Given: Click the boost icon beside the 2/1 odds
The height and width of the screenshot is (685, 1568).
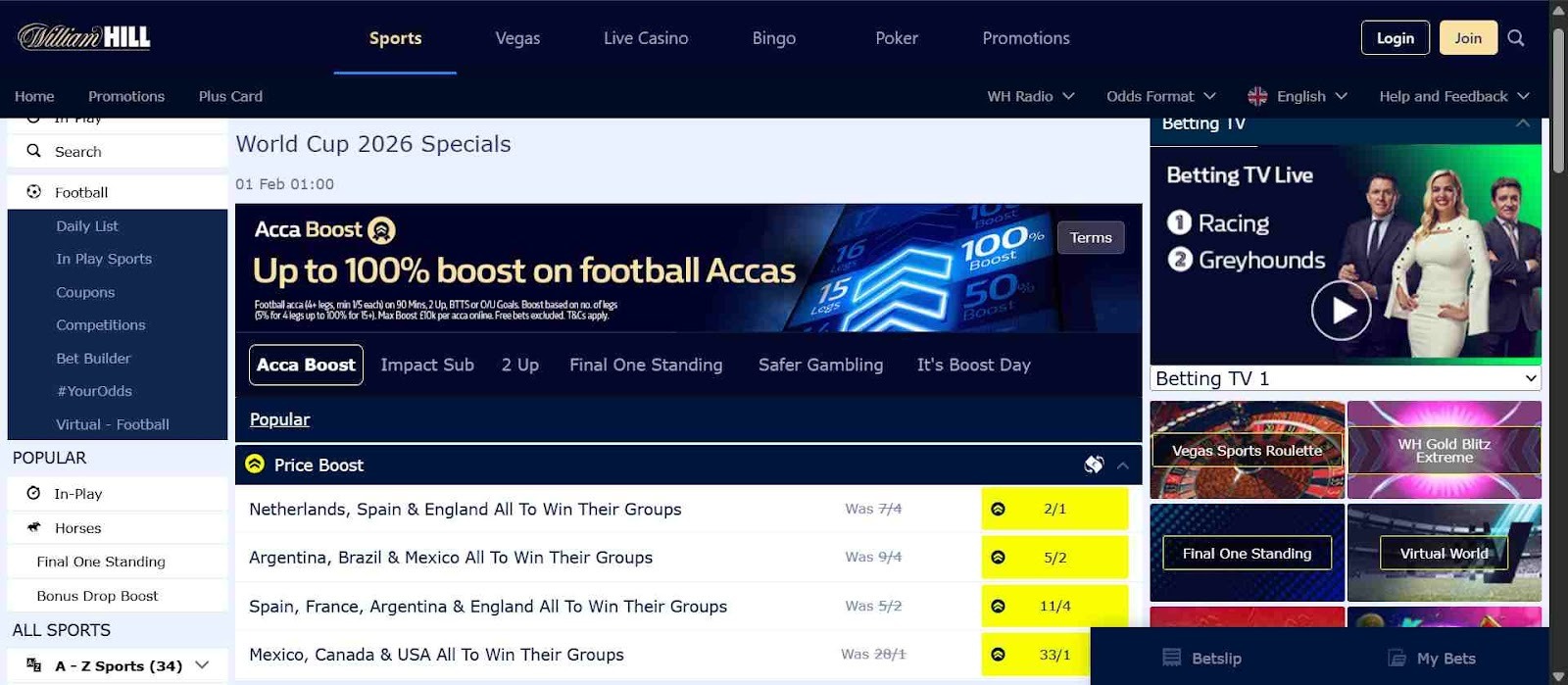Looking at the screenshot, I should click(x=999, y=509).
